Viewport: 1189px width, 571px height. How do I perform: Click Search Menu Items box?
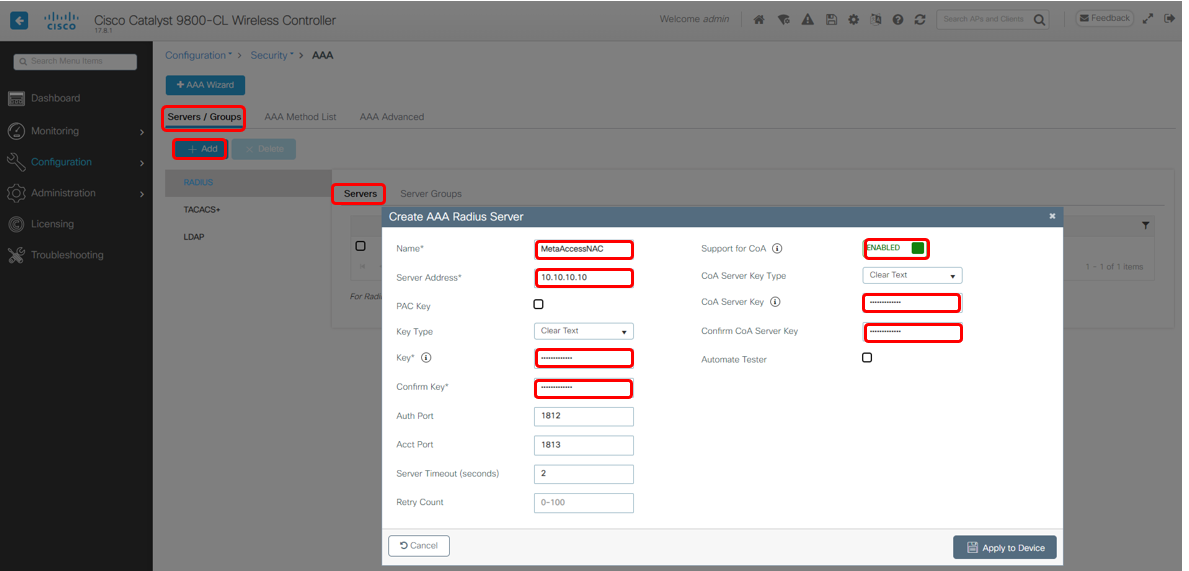(x=76, y=61)
